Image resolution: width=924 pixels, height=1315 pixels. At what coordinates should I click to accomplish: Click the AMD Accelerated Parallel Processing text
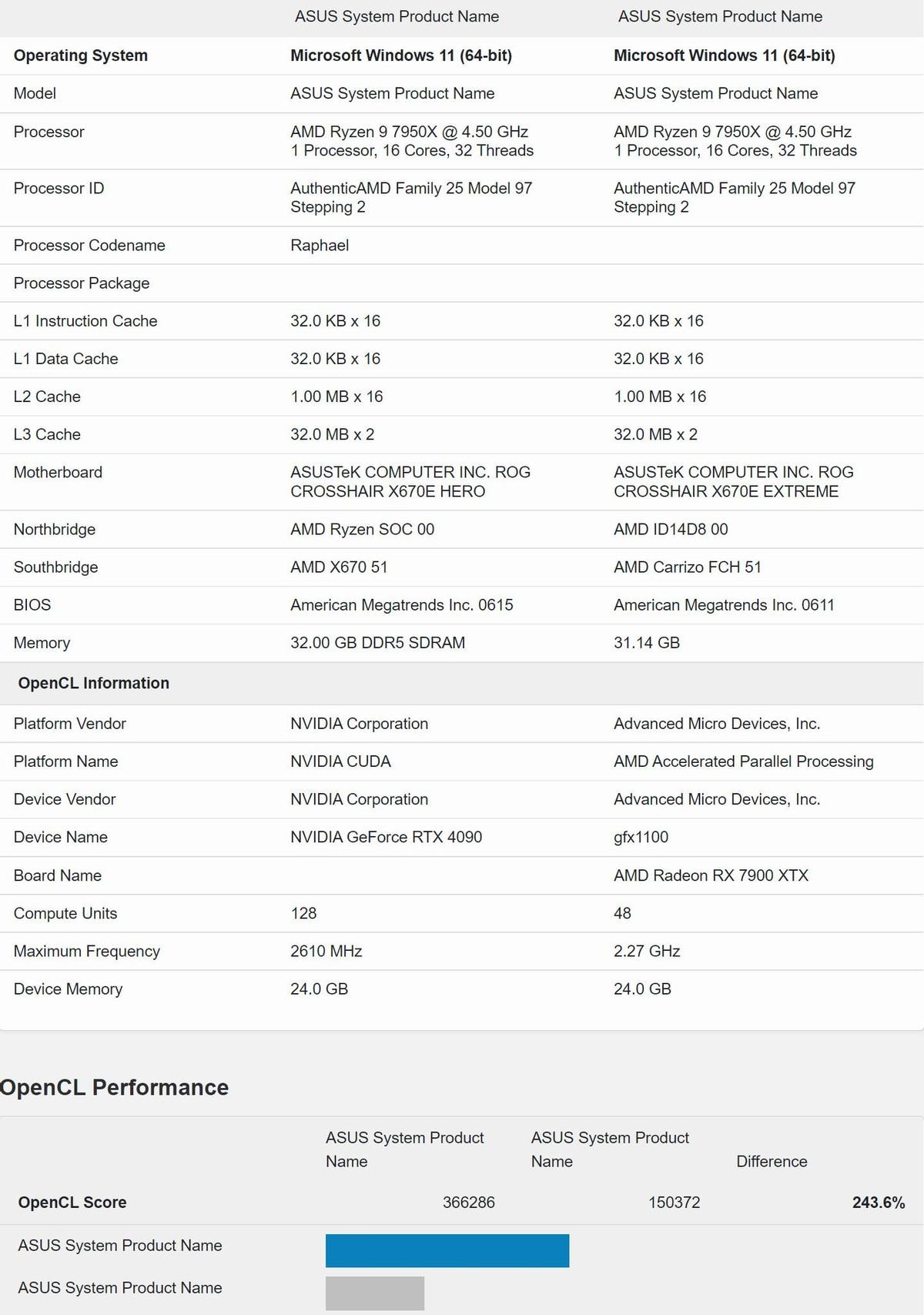(743, 761)
